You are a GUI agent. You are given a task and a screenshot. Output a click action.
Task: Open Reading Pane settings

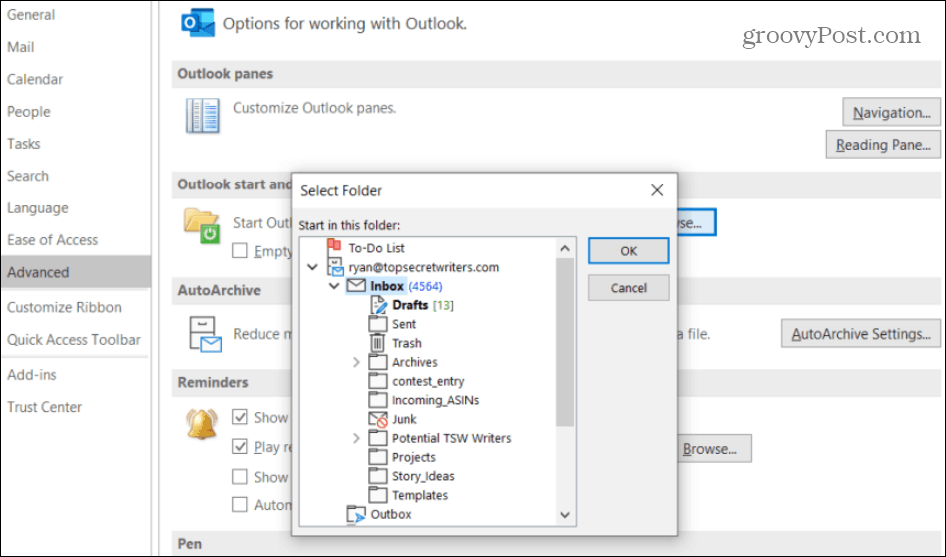883,145
